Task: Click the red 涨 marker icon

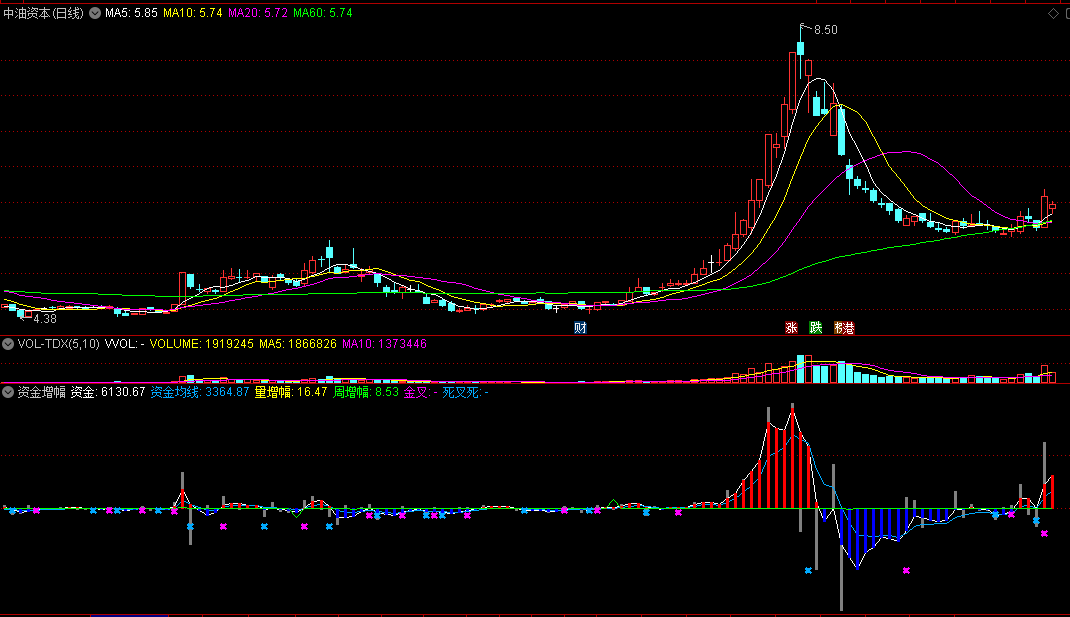Action: click(x=792, y=328)
